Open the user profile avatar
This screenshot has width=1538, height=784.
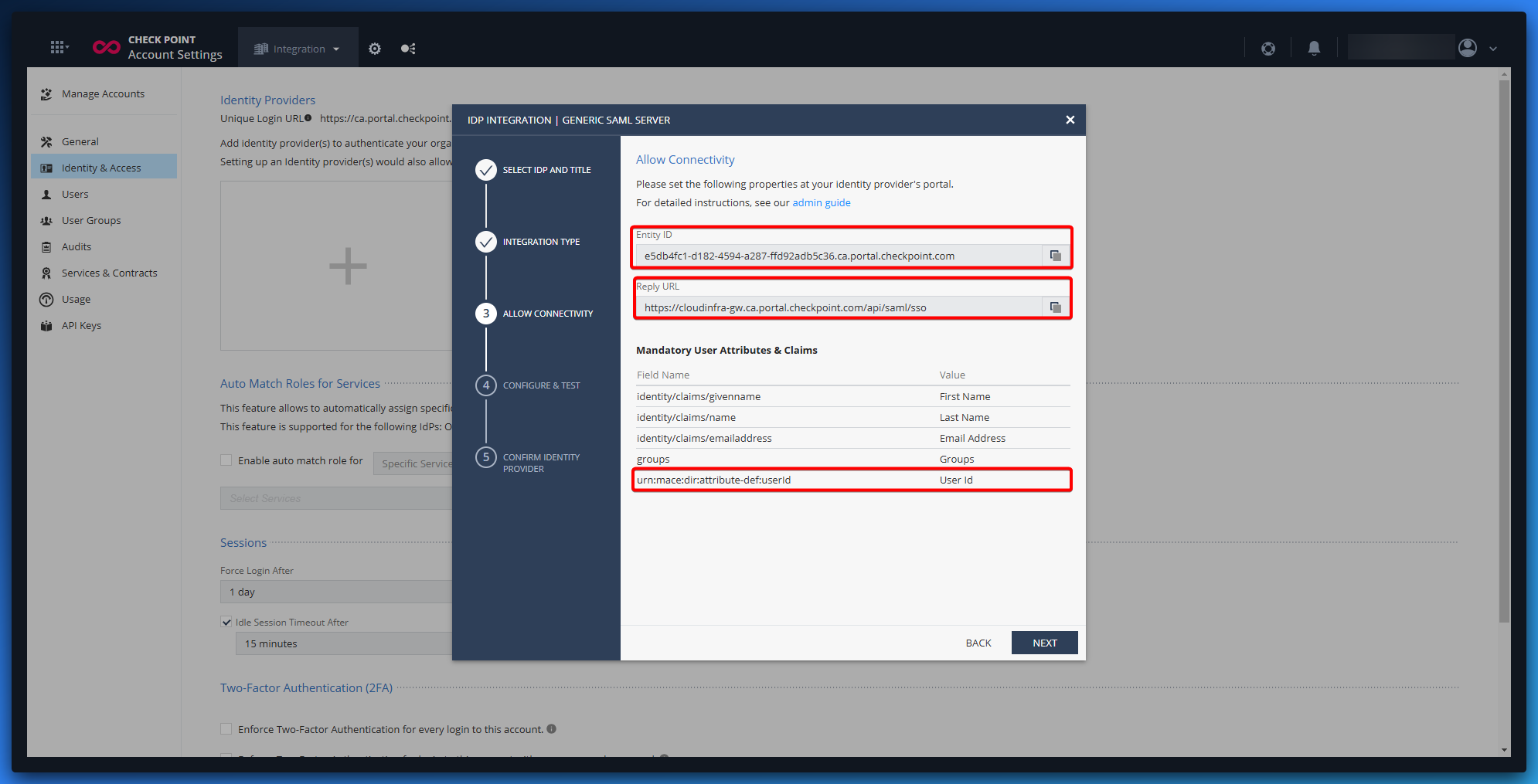click(1468, 48)
